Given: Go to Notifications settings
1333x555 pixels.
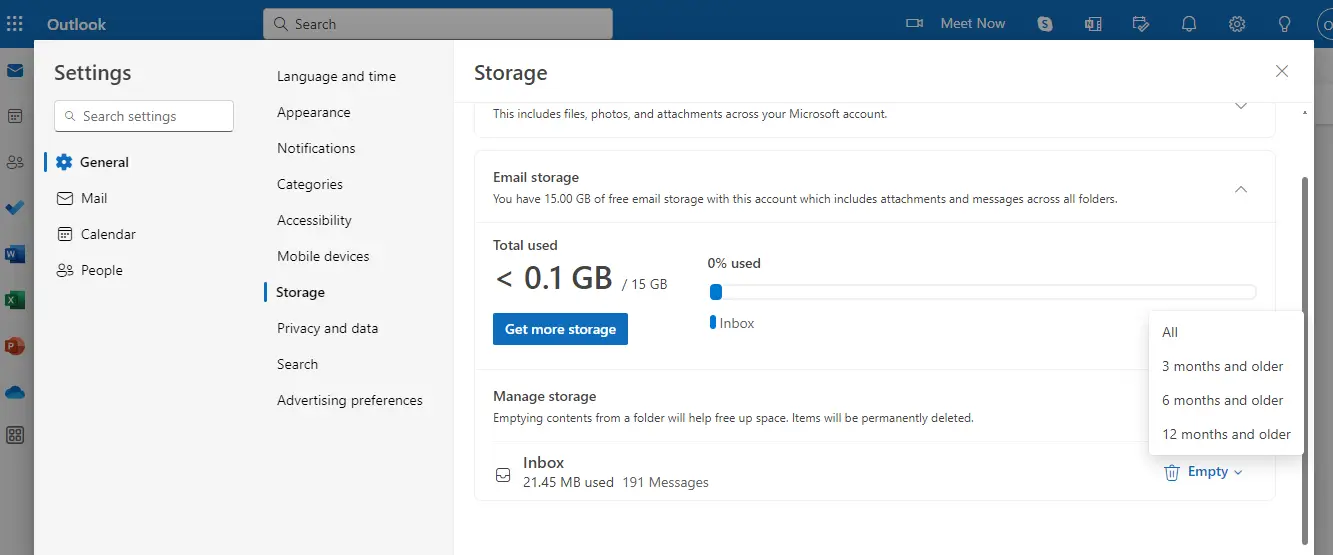Looking at the screenshot, I should pyautogui.click(x=316, y=148).
